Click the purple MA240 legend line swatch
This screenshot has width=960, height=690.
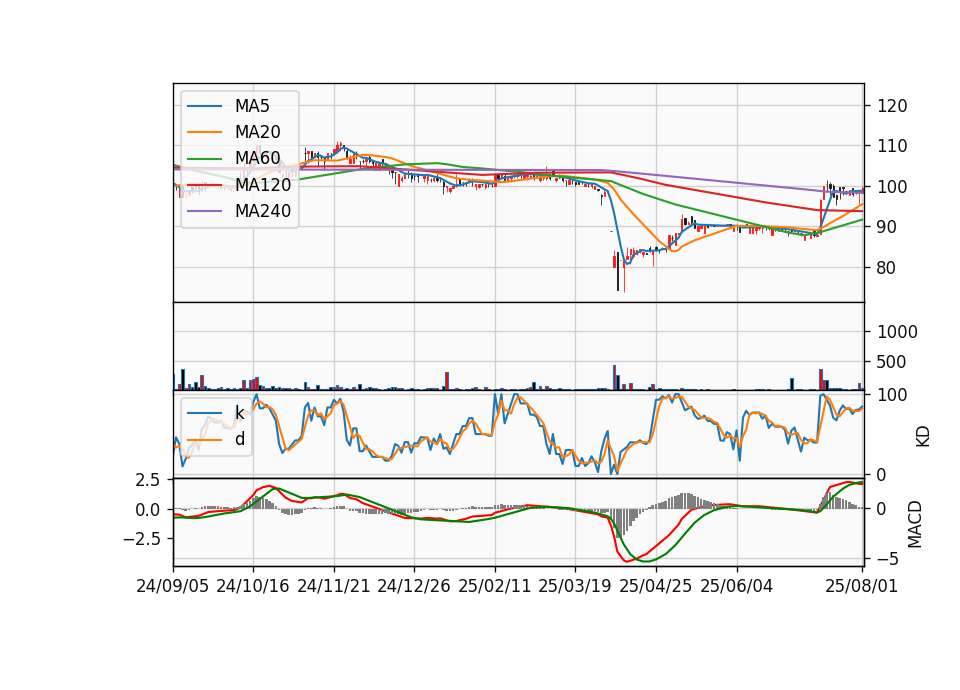pyautogui.click(x=204, y=211)
